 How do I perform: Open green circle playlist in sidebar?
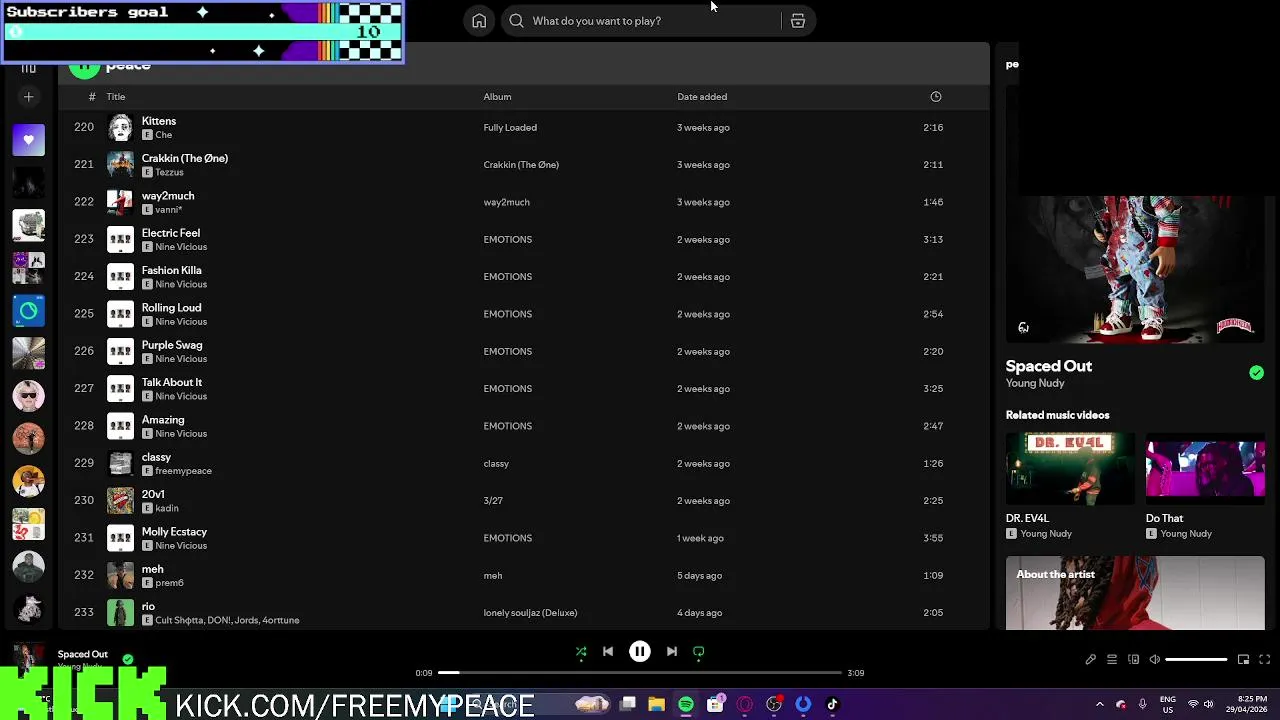(29, 311)
